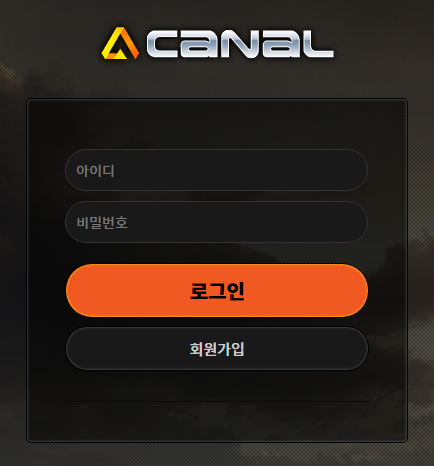Click the 비밀번호 placeholder text
434x466 pixels.
tap(102, 222)
